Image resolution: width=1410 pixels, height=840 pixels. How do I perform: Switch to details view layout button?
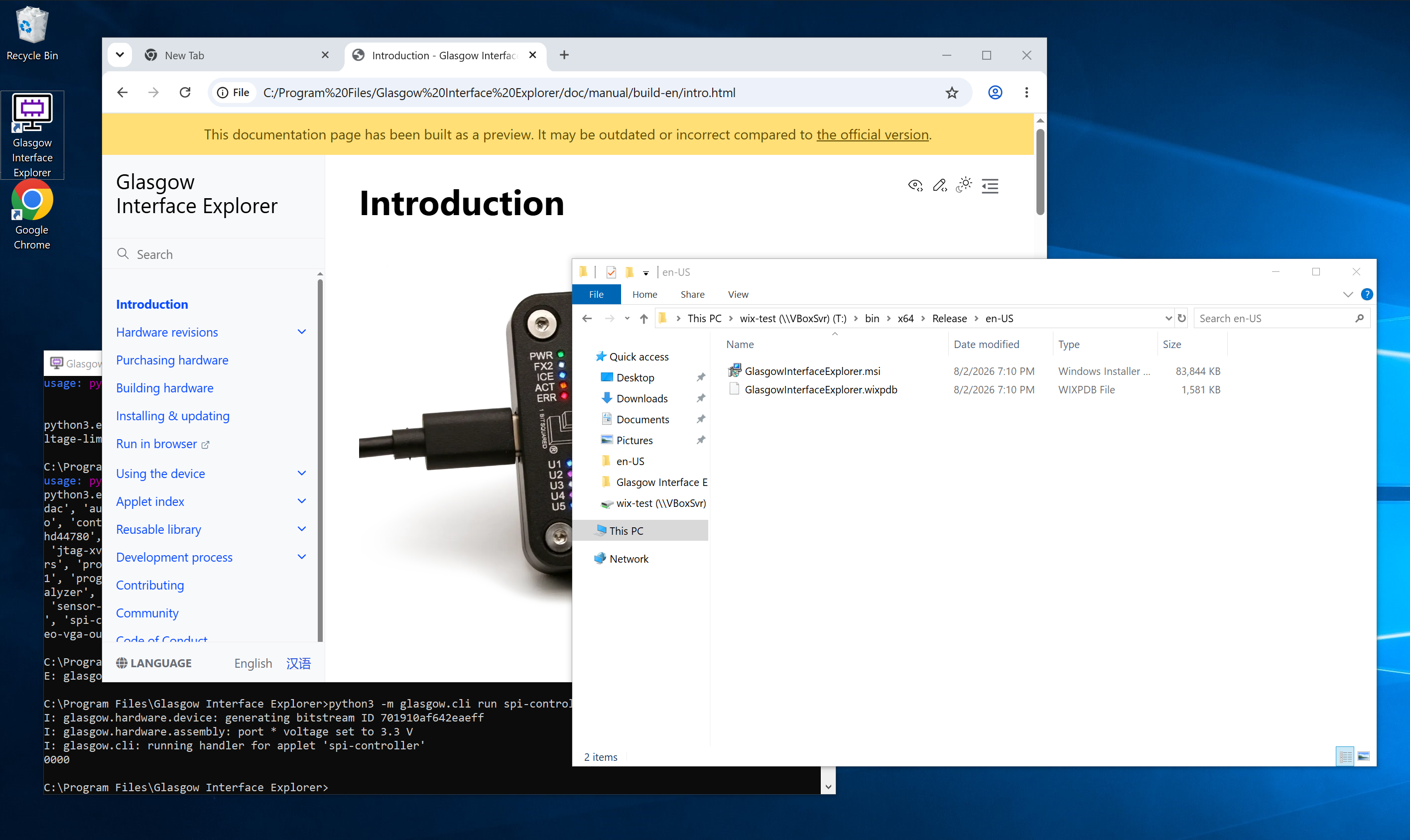1345,756
